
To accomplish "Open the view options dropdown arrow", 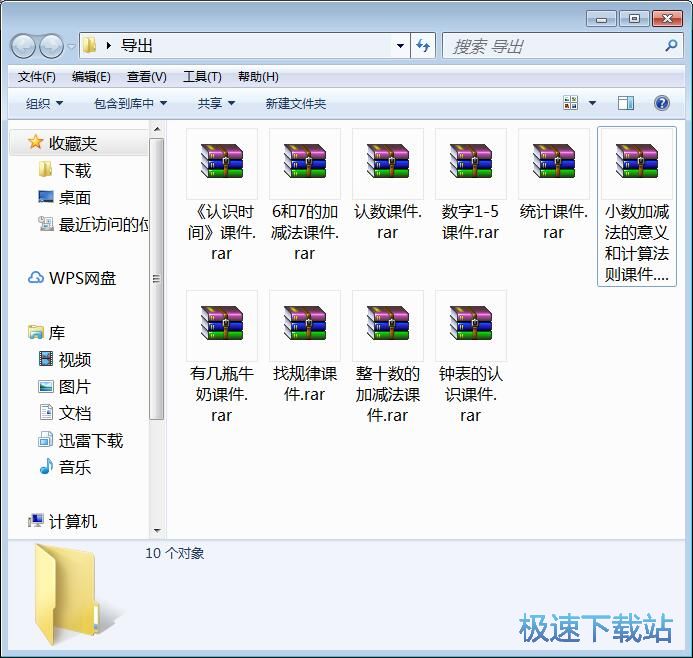I will [x=592, y=103].
